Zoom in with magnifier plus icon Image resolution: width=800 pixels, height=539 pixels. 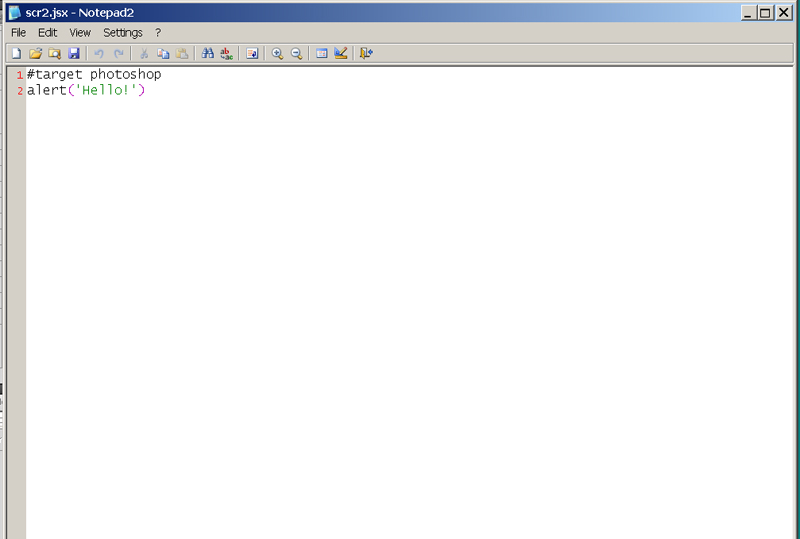point(278,53)
